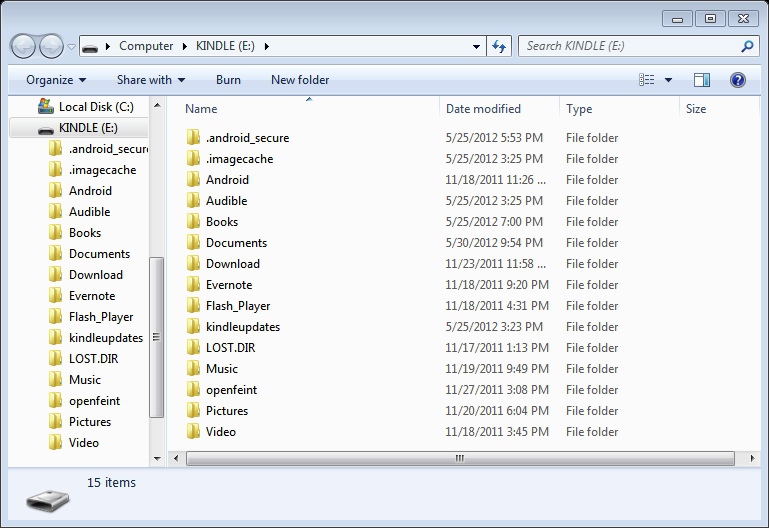Click the Back navigation arrow button

pyautogui.click(x=23, y=46)
